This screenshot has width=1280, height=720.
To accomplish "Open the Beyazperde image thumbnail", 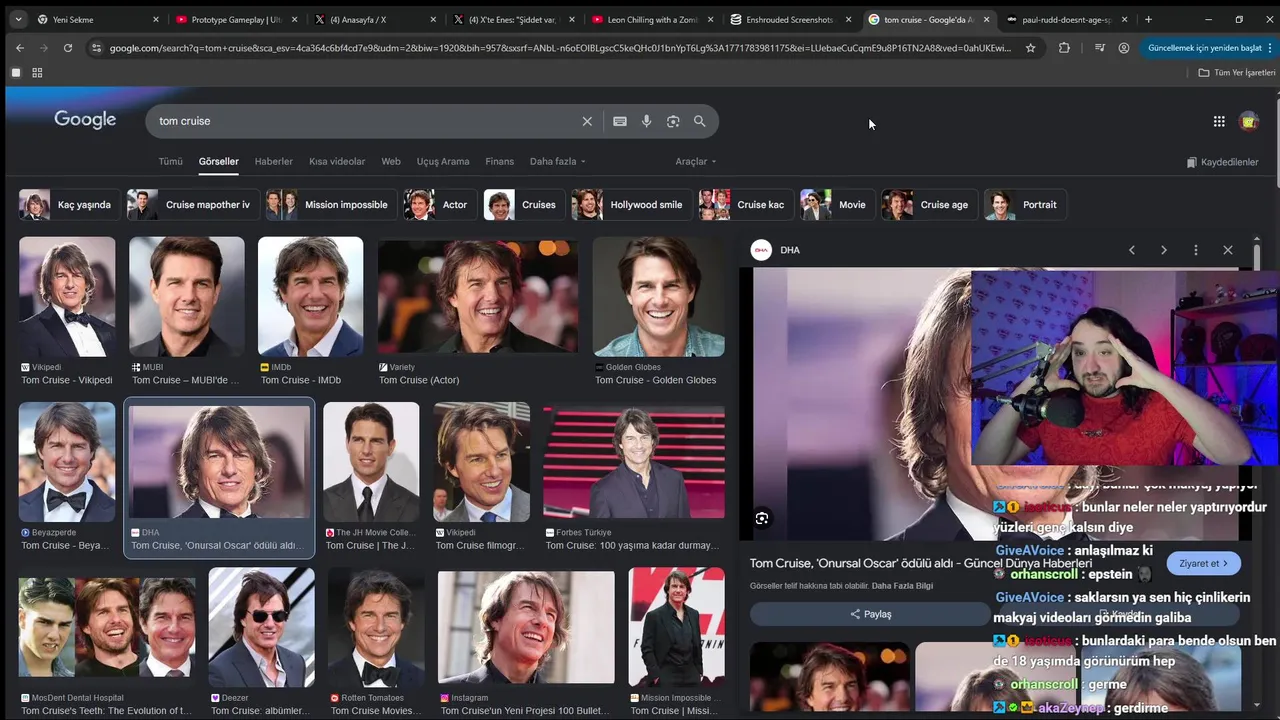I will [67, 462].
